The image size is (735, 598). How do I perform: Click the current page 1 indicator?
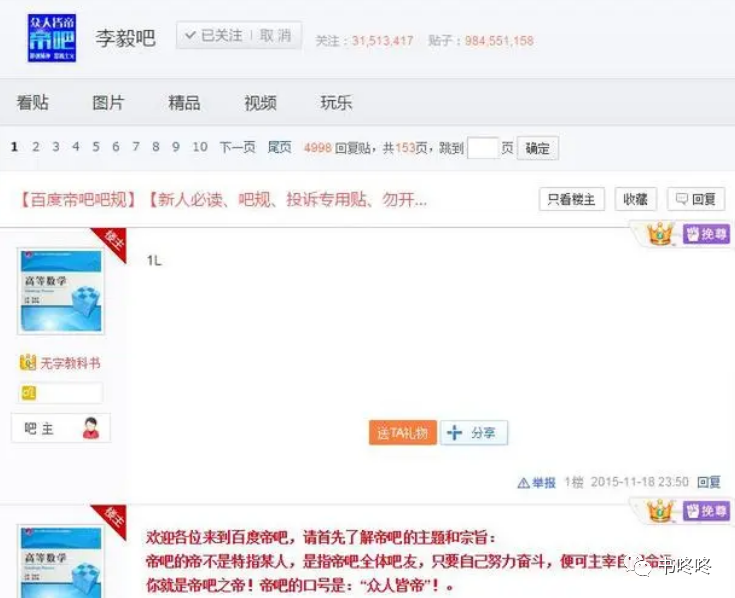15,147
